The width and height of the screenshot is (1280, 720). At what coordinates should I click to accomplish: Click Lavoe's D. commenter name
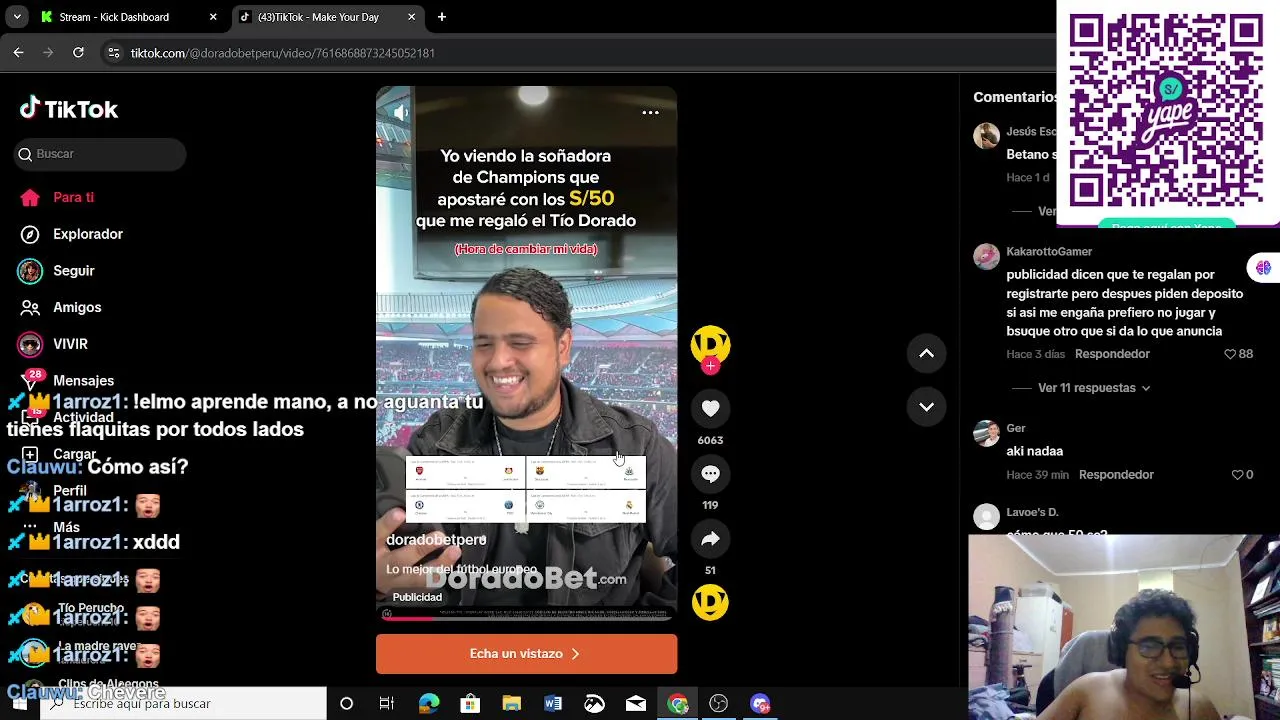[1032, 512]
